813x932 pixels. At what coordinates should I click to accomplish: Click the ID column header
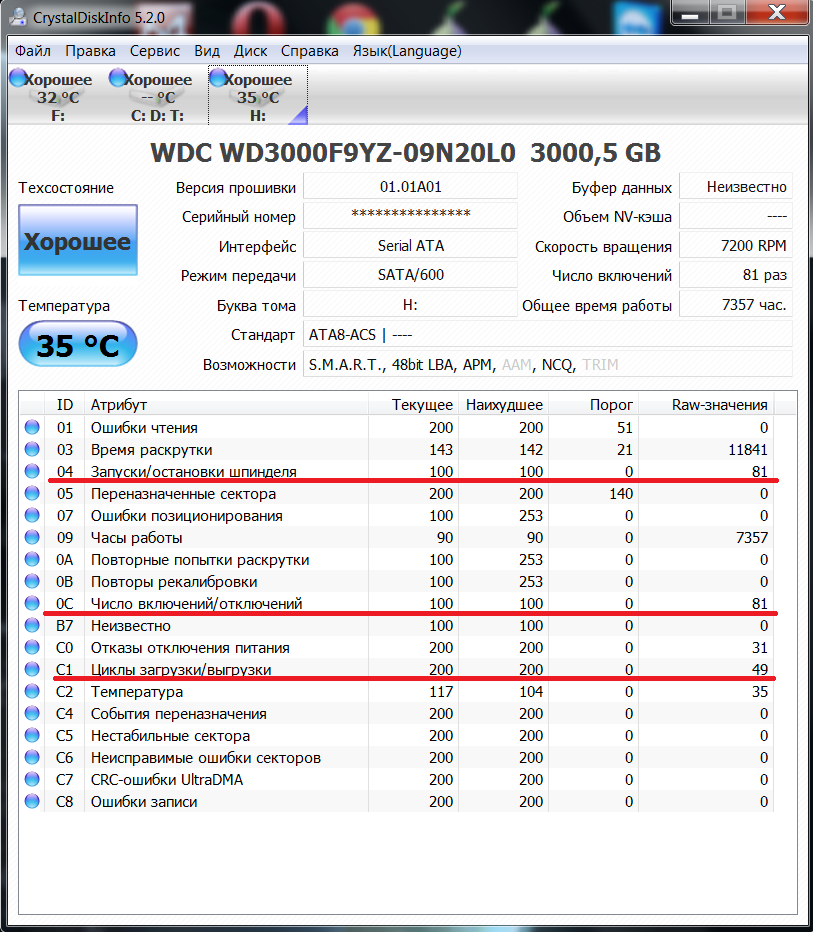64,405
